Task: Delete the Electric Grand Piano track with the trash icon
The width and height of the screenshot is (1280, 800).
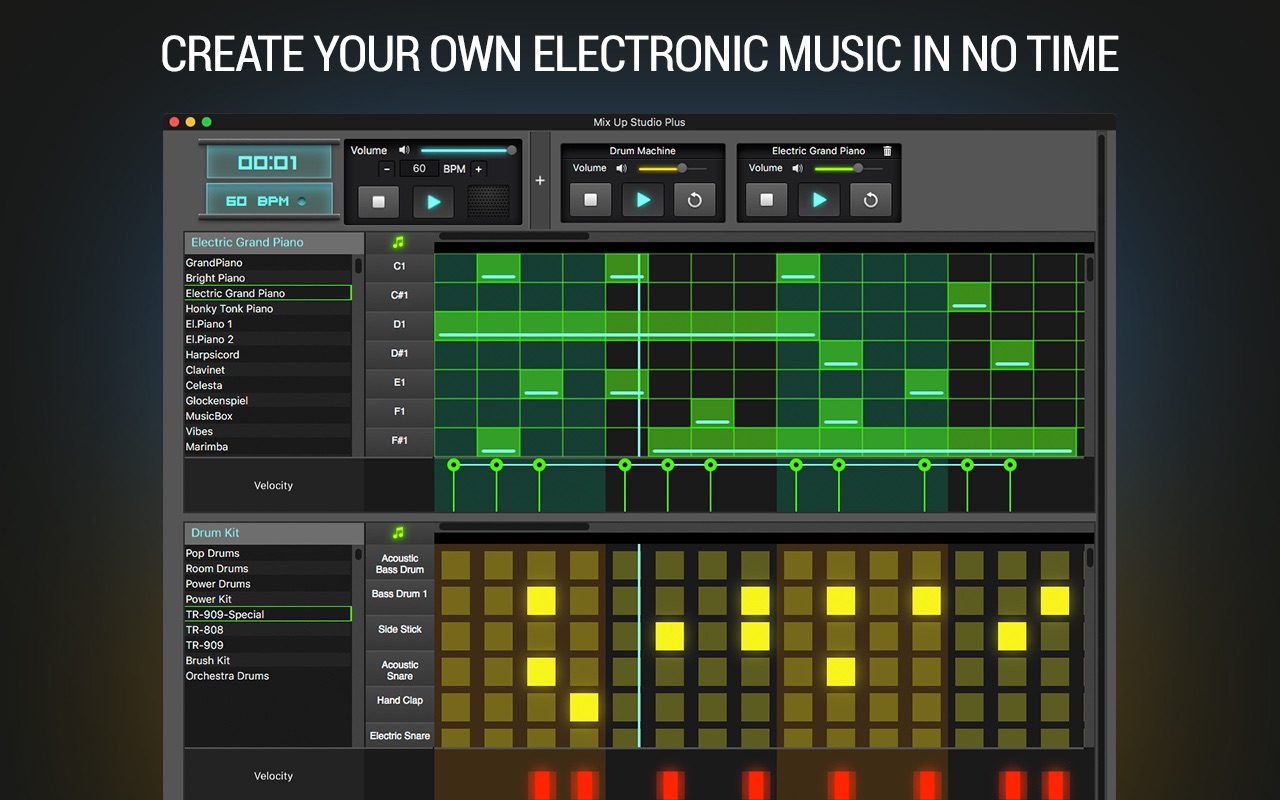Action: point(887,151)
